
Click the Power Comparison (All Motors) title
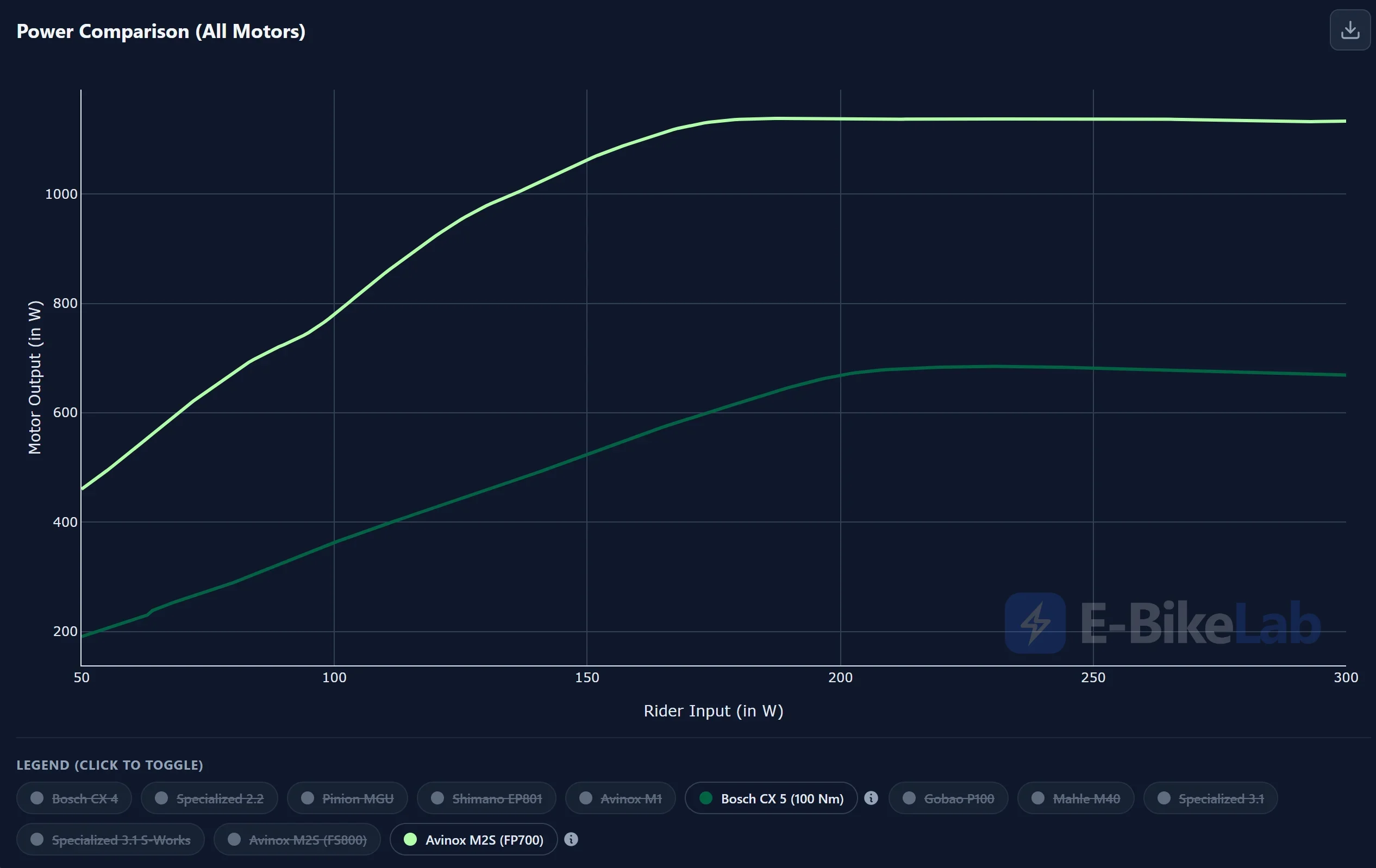click(x=161, y=32)
